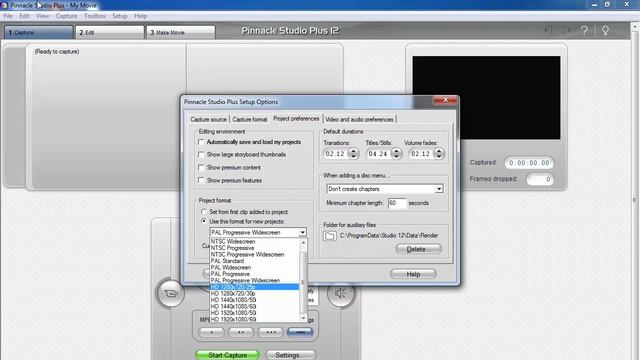
Task: Select the three-dot capture quality preset
Action: tap(270, 332)
